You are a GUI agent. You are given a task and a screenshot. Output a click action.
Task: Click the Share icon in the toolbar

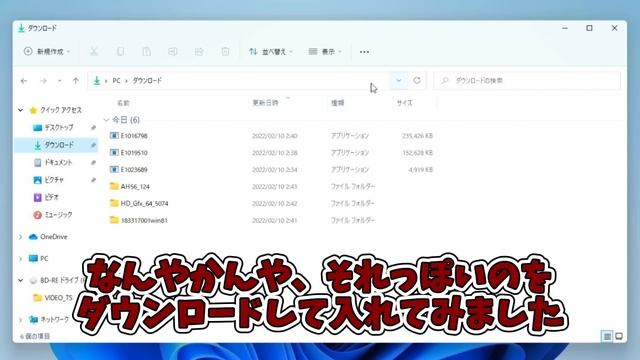point(199,51)
